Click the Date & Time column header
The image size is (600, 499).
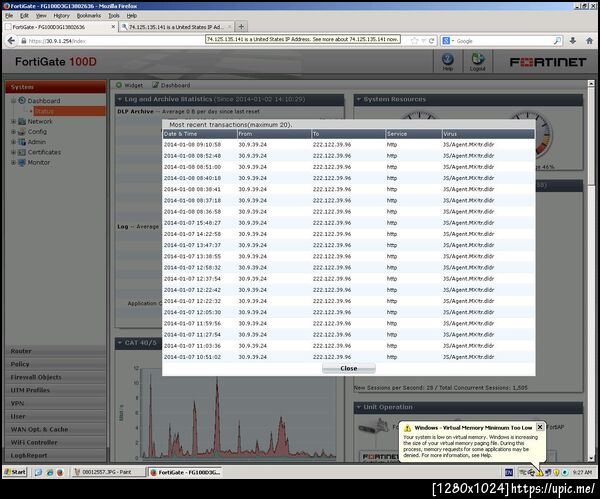pos(200,134)
